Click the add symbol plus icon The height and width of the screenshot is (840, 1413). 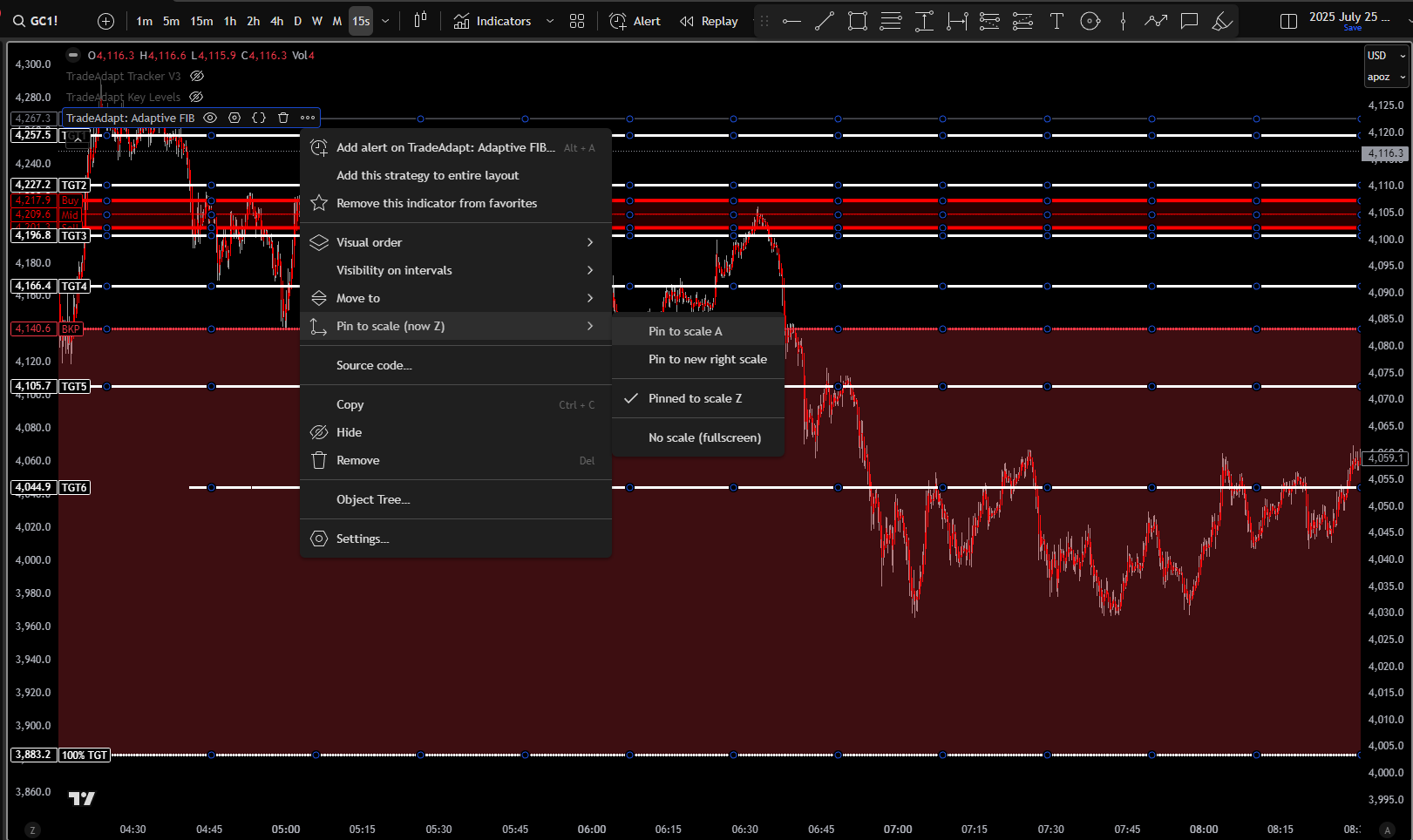(106, 21)
